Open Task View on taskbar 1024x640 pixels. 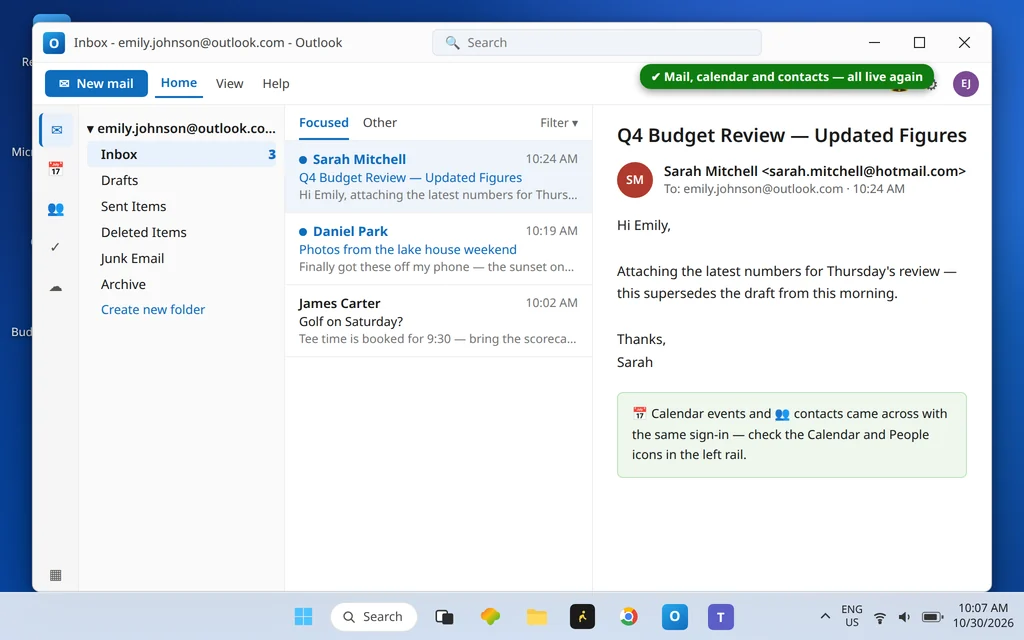point(444,616)
